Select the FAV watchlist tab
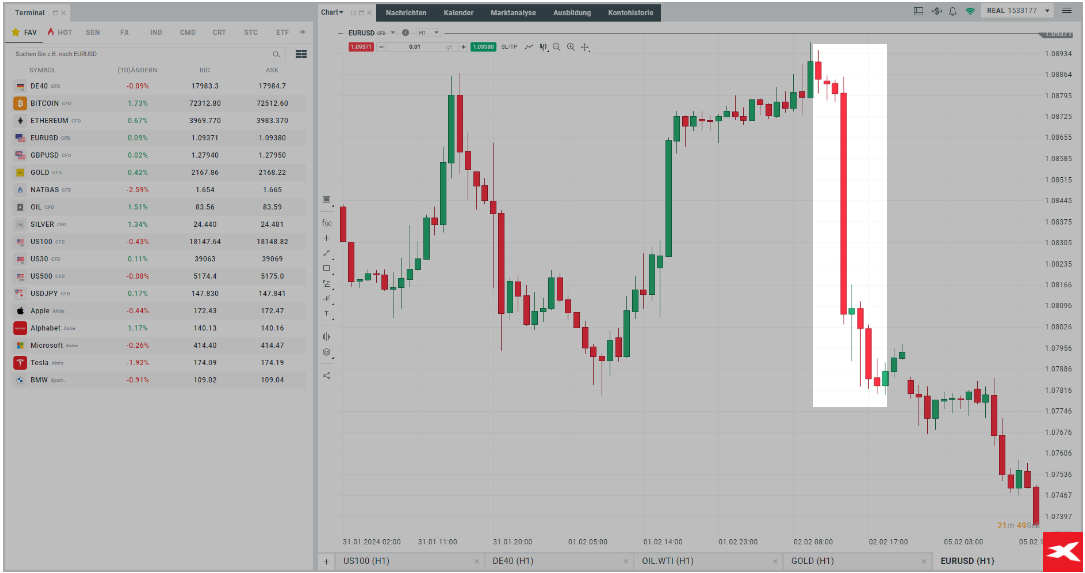1085x573 pixels. click(x=24, y=33)
